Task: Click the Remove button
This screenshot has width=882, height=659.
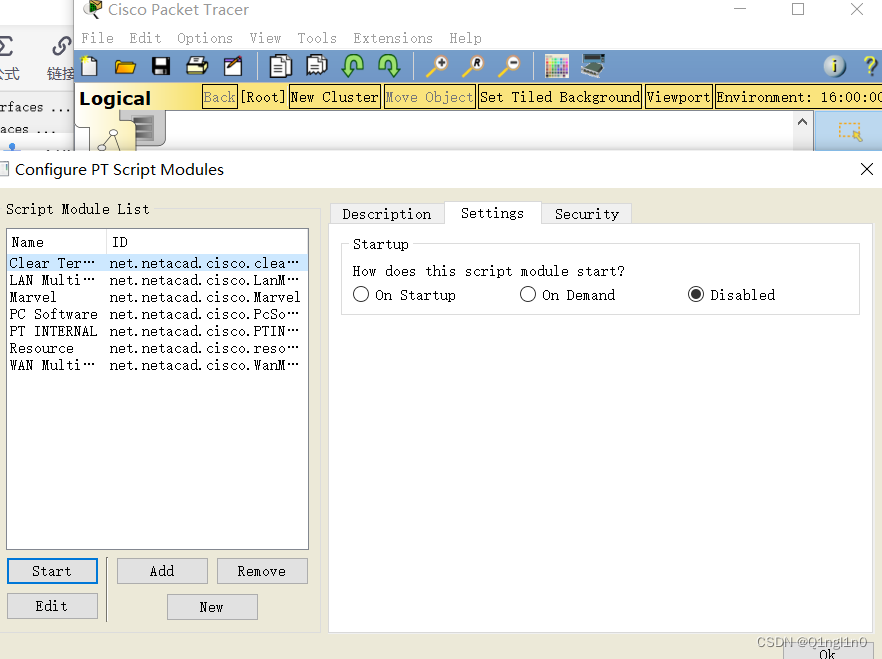Action: click(x=262, y=571)
